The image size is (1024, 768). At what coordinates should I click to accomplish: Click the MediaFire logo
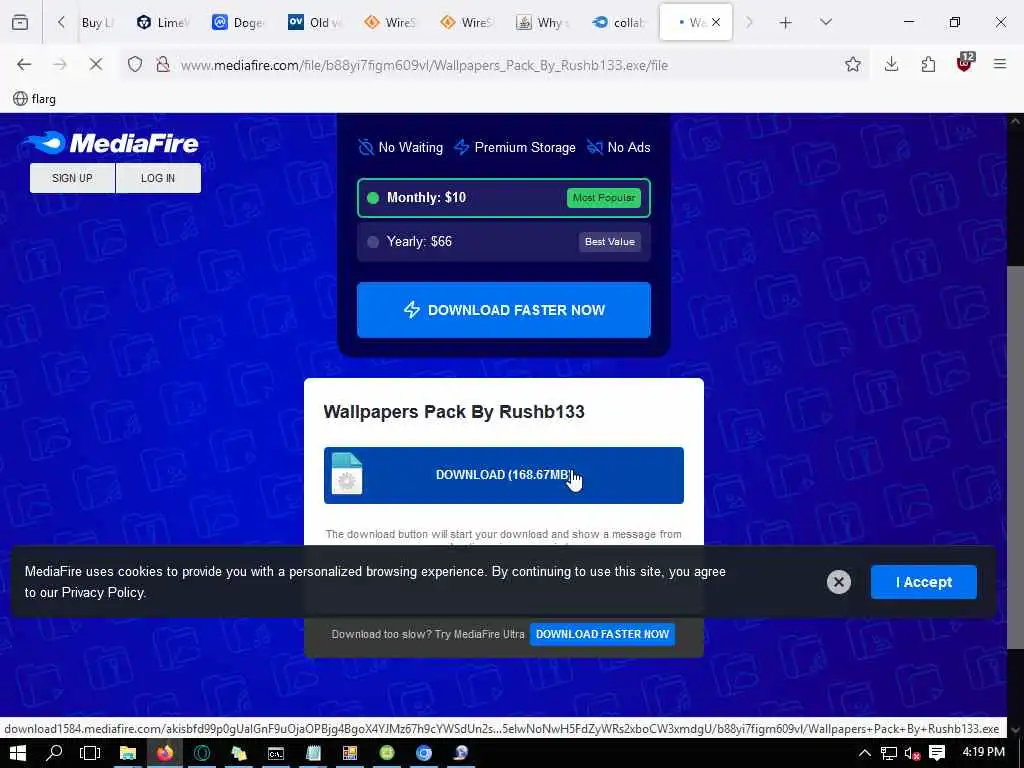112,143
